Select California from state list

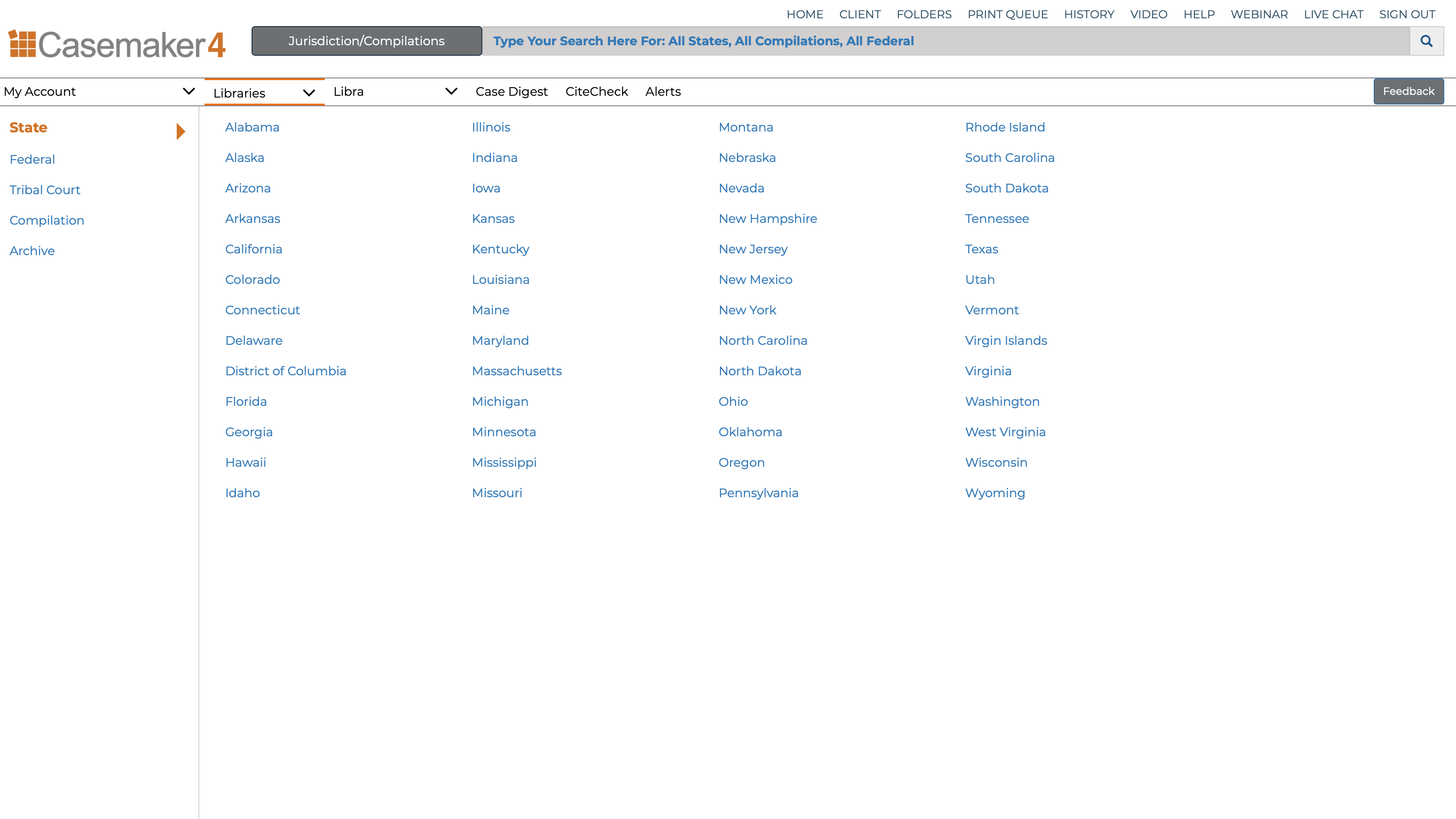254,248
